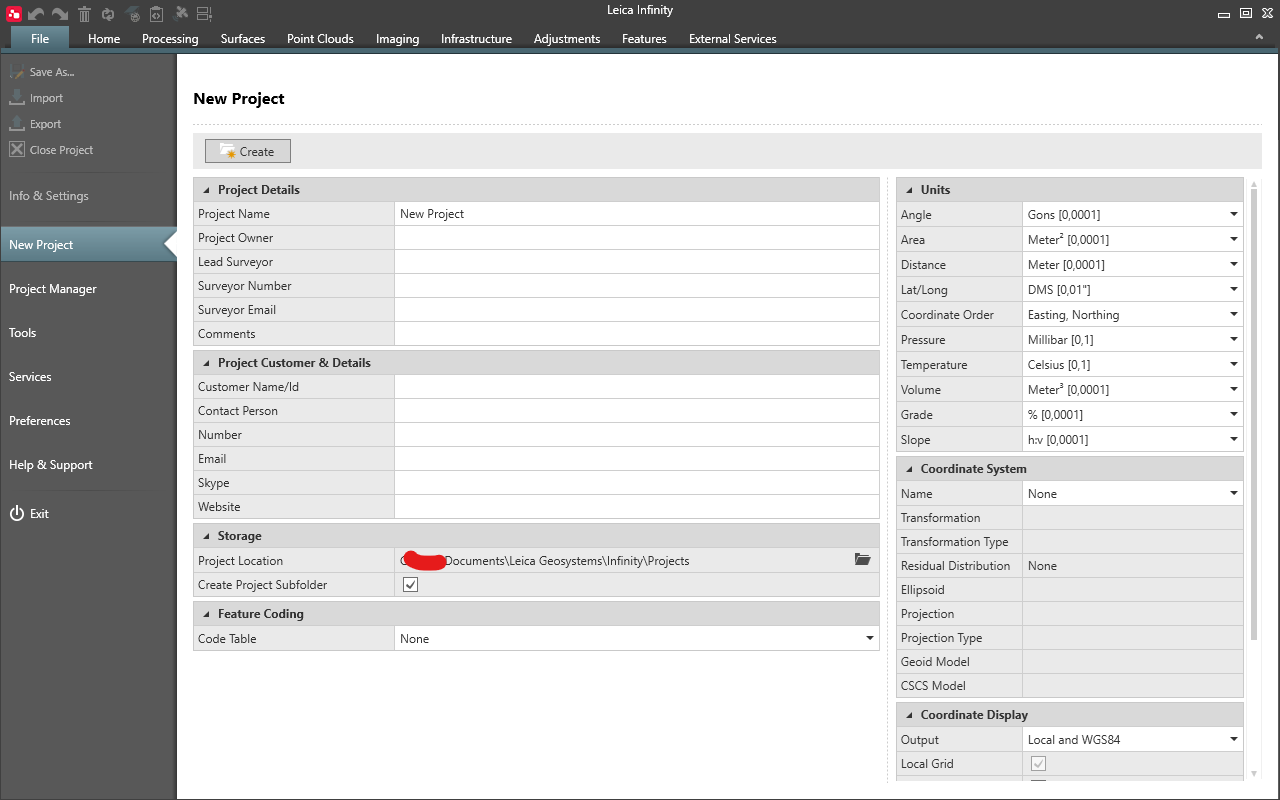
Task: Click the Import icon in the sidebar
Action: (17, 98)
